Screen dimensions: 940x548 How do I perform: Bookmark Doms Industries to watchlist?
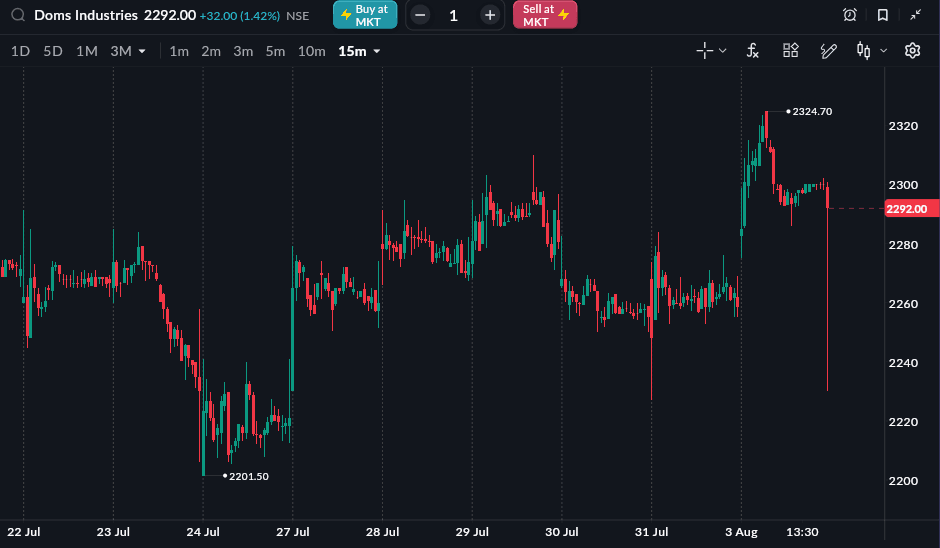tap(882, 15)
